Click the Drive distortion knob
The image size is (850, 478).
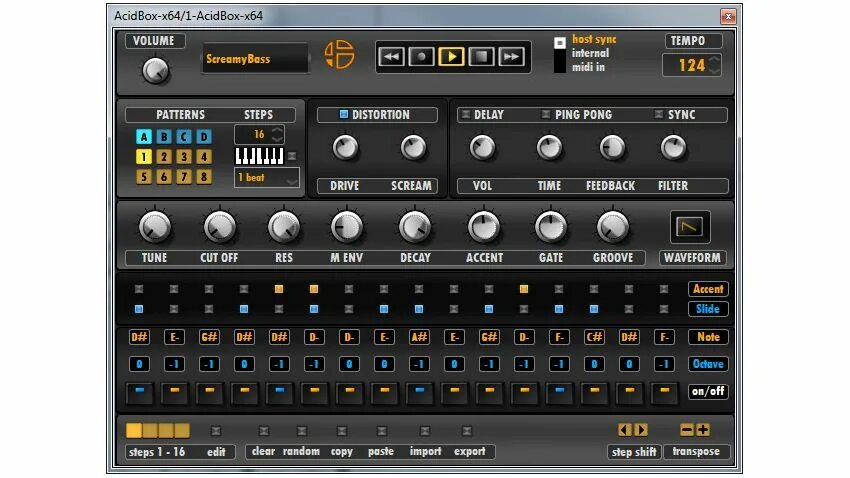tap(345, 147)
